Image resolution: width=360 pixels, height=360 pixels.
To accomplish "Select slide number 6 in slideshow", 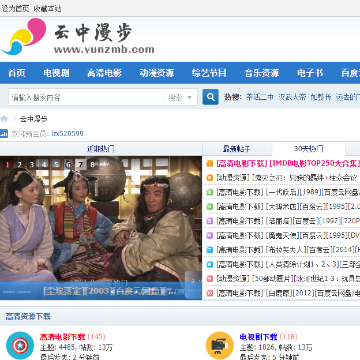I will [68, 164].
